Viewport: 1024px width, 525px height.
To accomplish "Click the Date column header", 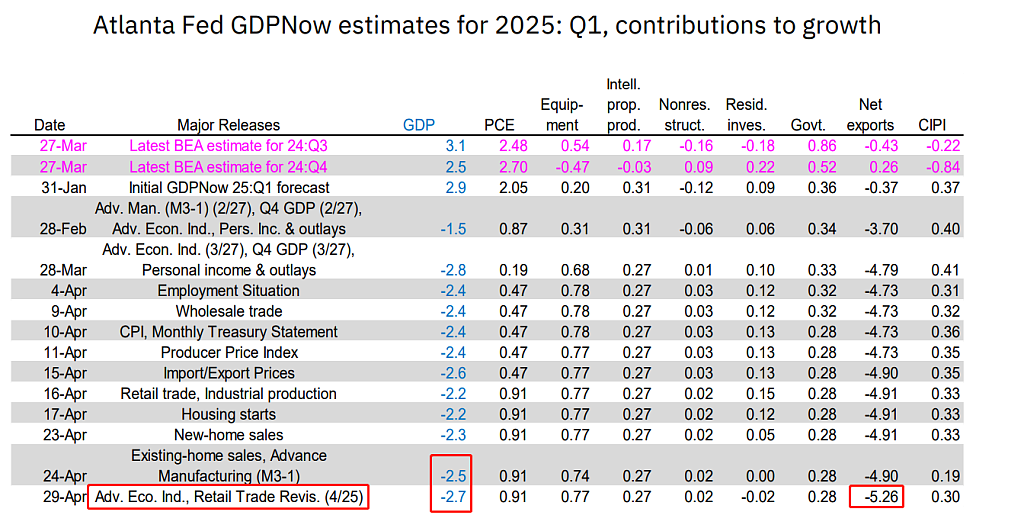I will (50, 125).
